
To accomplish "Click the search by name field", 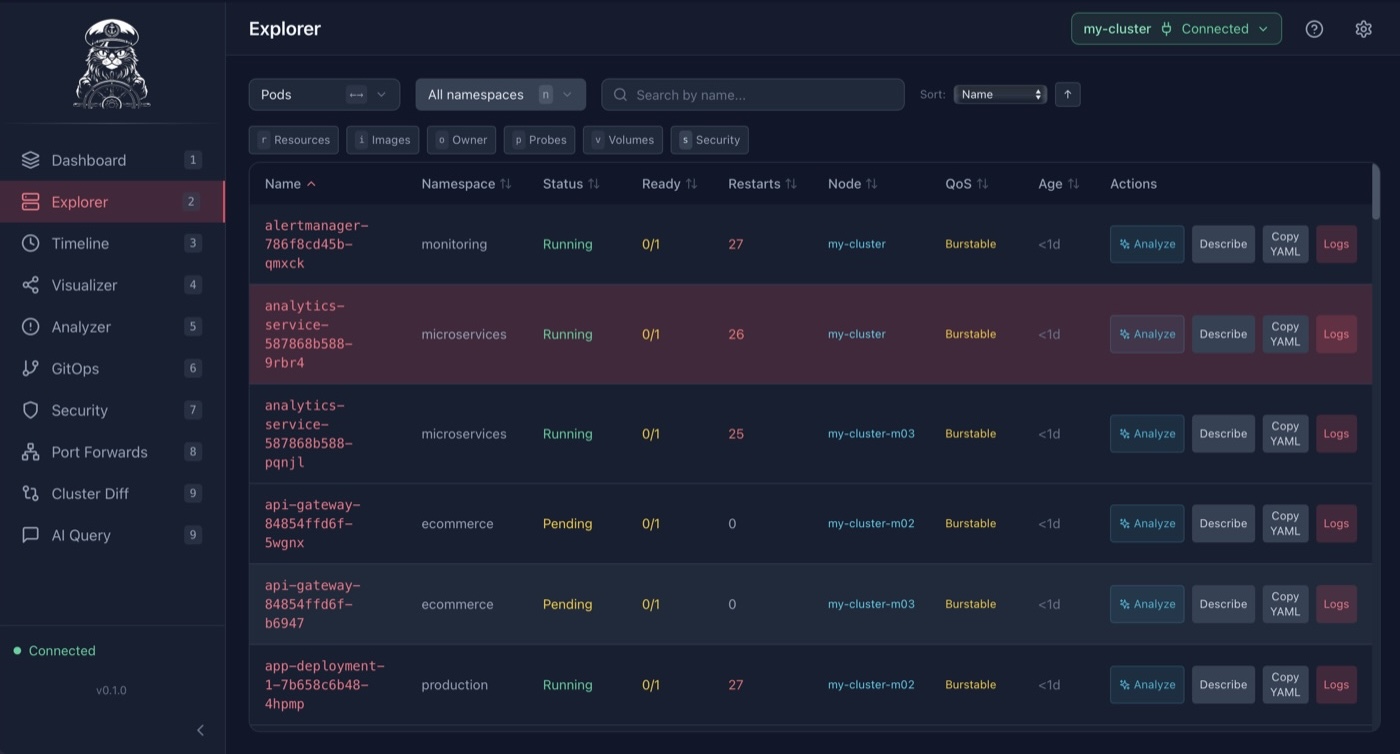I will click(752, 94).
